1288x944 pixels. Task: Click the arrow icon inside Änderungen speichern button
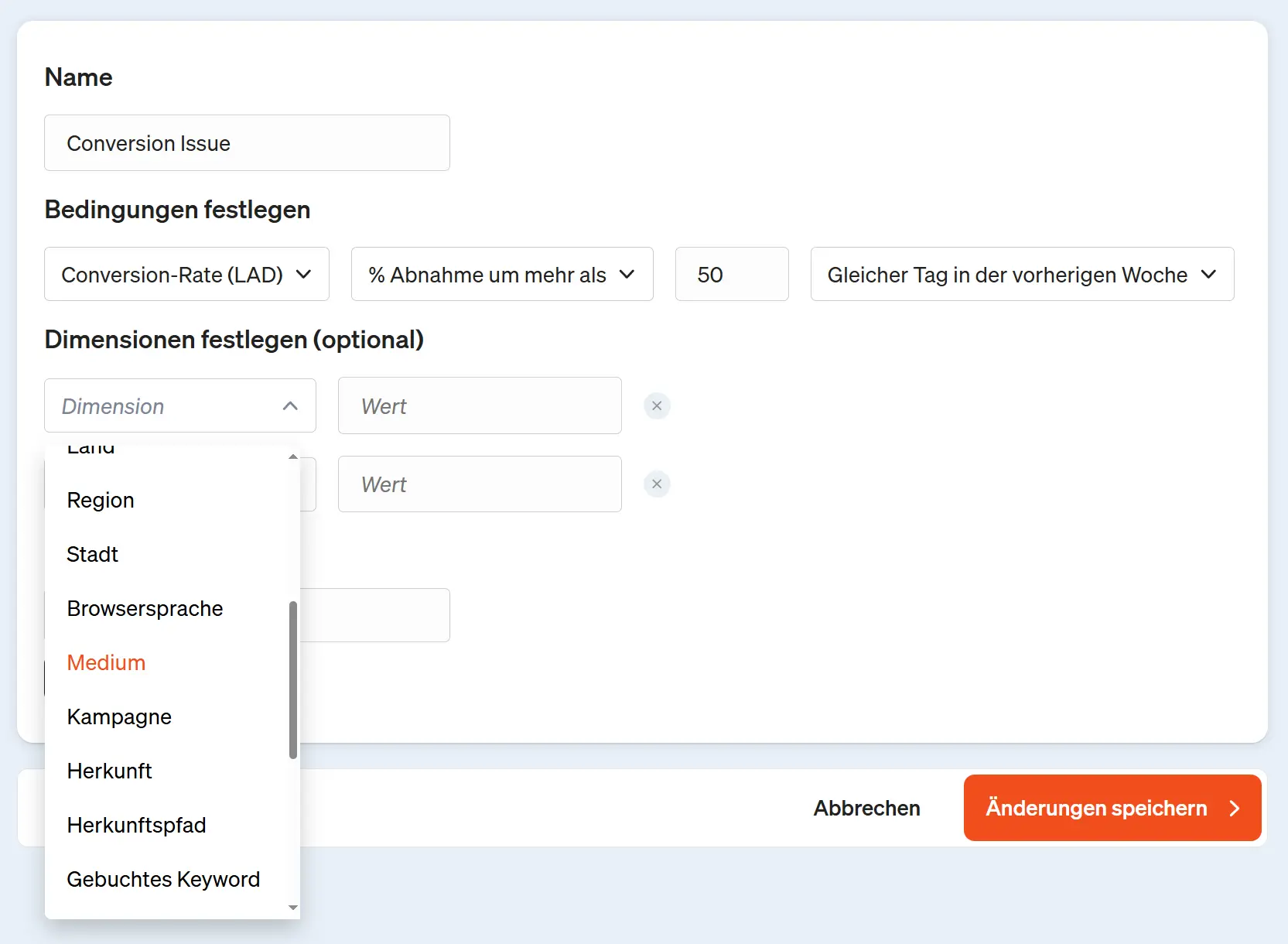(x=1234, y=808)
